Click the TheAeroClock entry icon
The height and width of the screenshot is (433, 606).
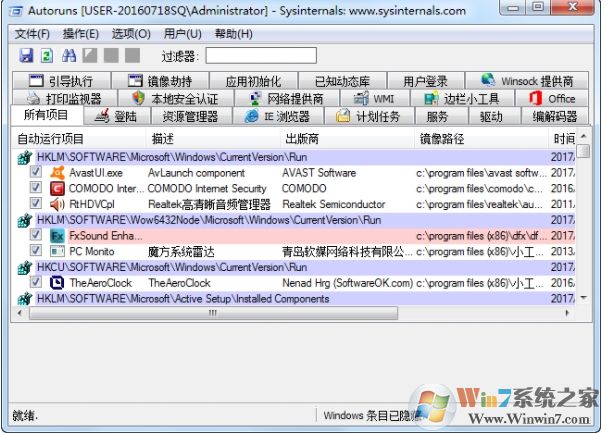tap(57, 283)
